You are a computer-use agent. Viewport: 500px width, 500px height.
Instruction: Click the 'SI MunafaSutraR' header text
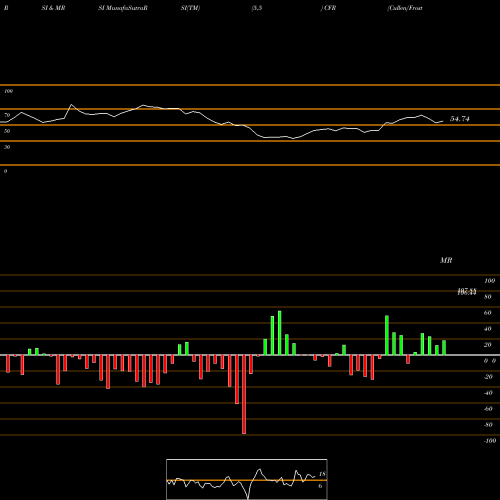click(x=123, y=8)
